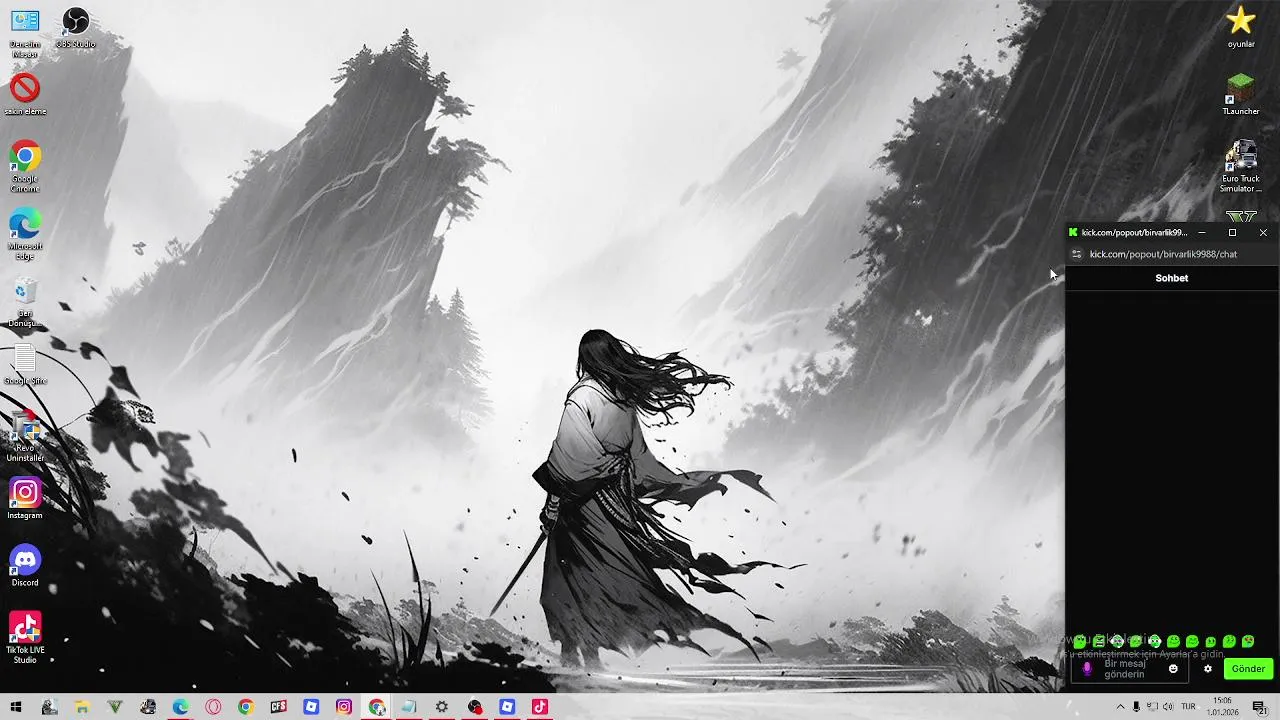Open Settings gear on the taskbar
Image resolution: width=1280 pixels, height=720 pixels.
point(442,707)
